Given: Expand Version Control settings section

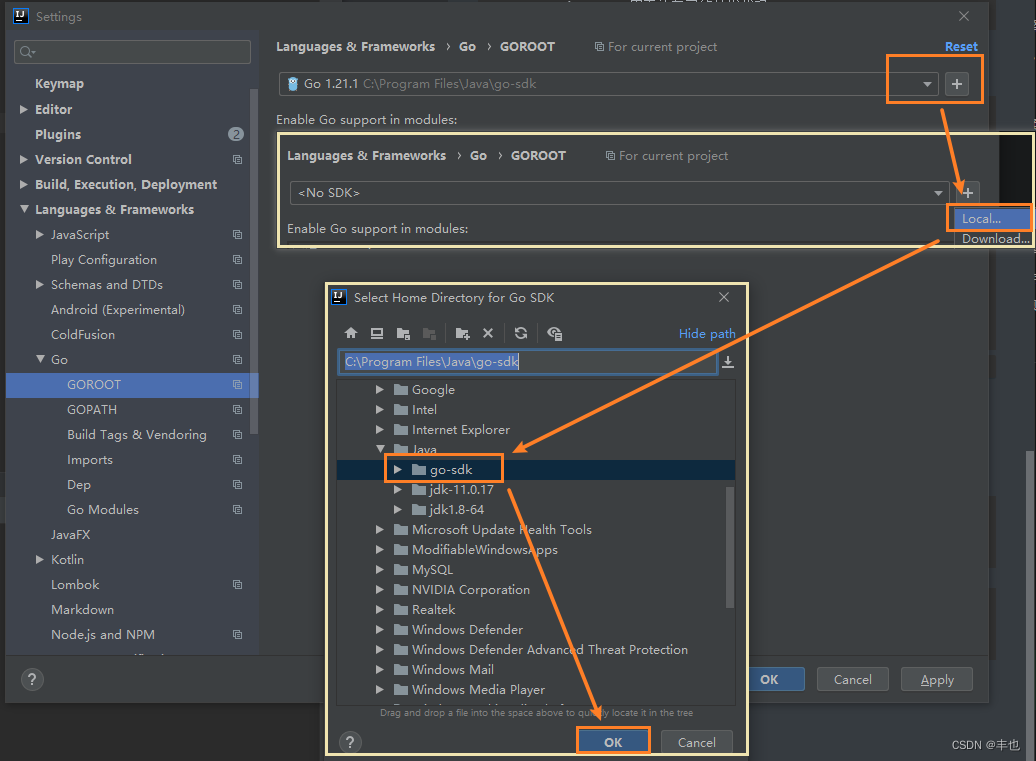Looking at the screenshot, I should [x=24, y=159].
